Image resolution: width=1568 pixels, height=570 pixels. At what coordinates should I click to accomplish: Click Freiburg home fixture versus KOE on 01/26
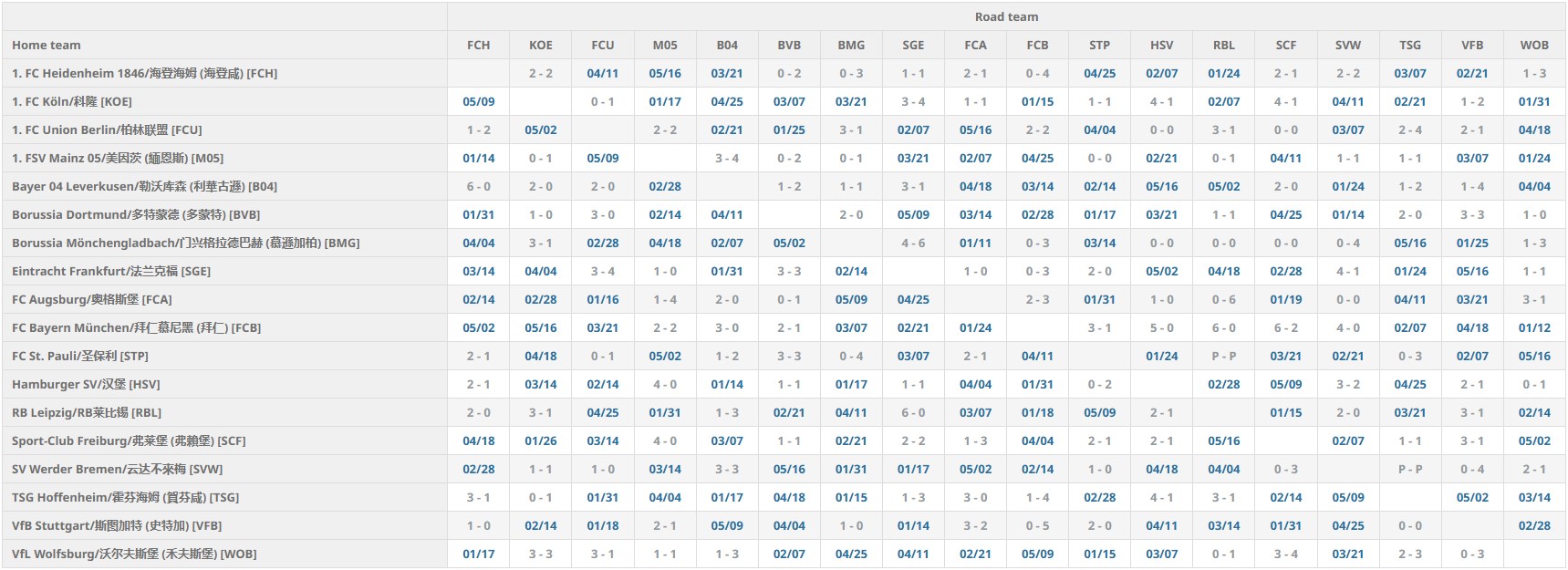pos(540,440)
